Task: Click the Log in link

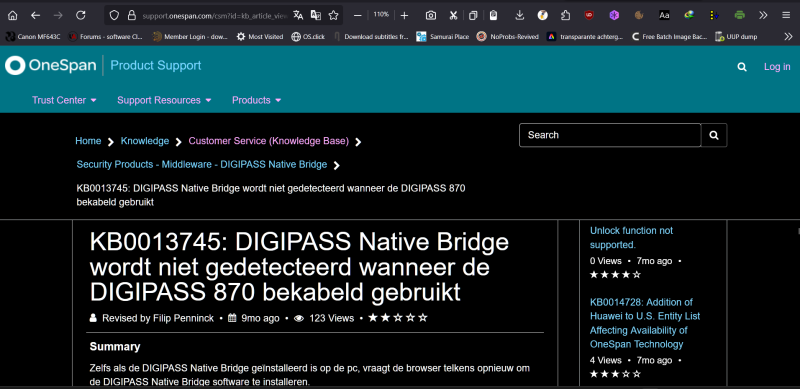Action: (777, 67)
